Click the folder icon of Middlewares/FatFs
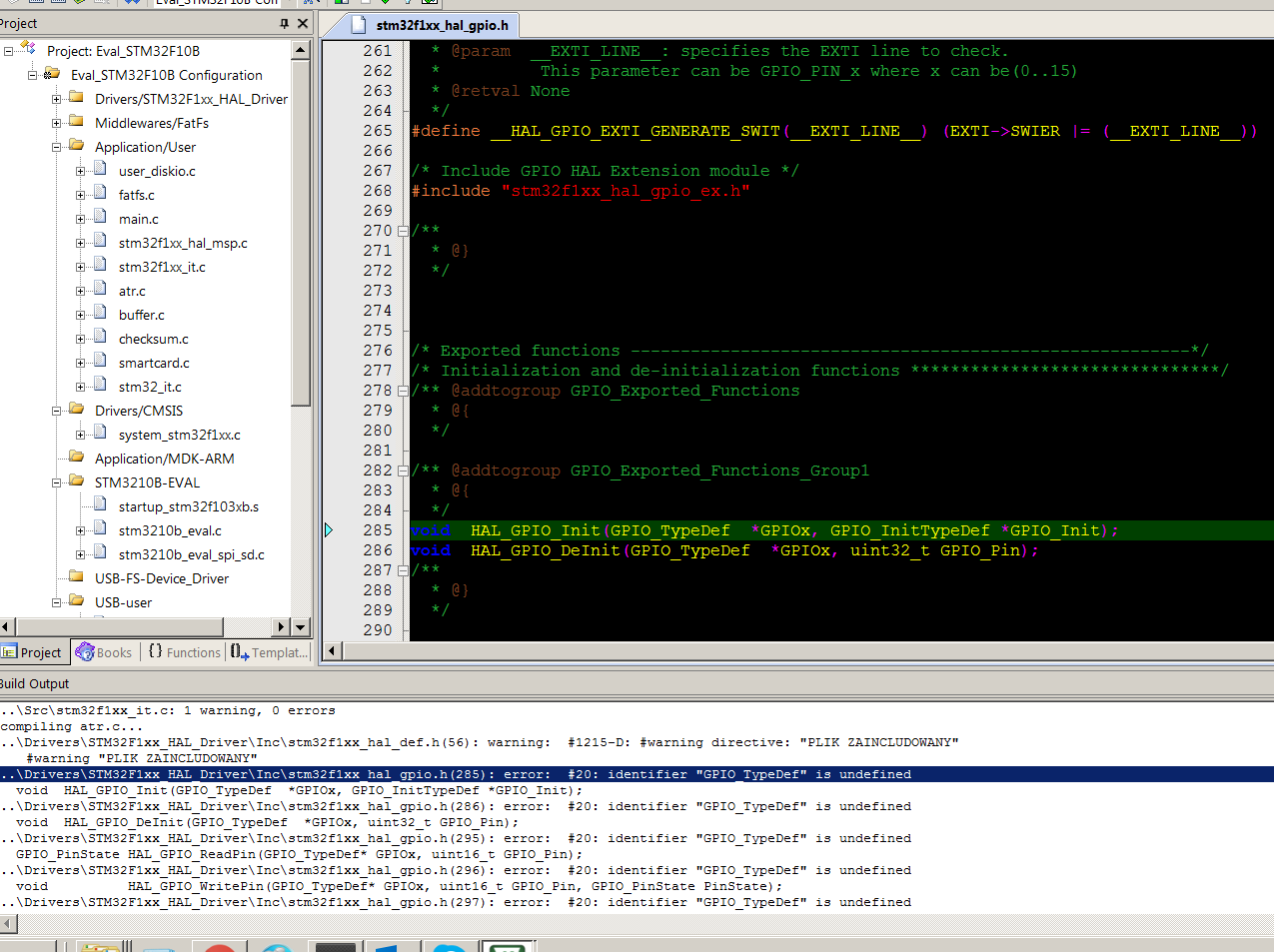The height and width of the screenshot is (952, 1274). pyautogui.click(x=76, y=122)
